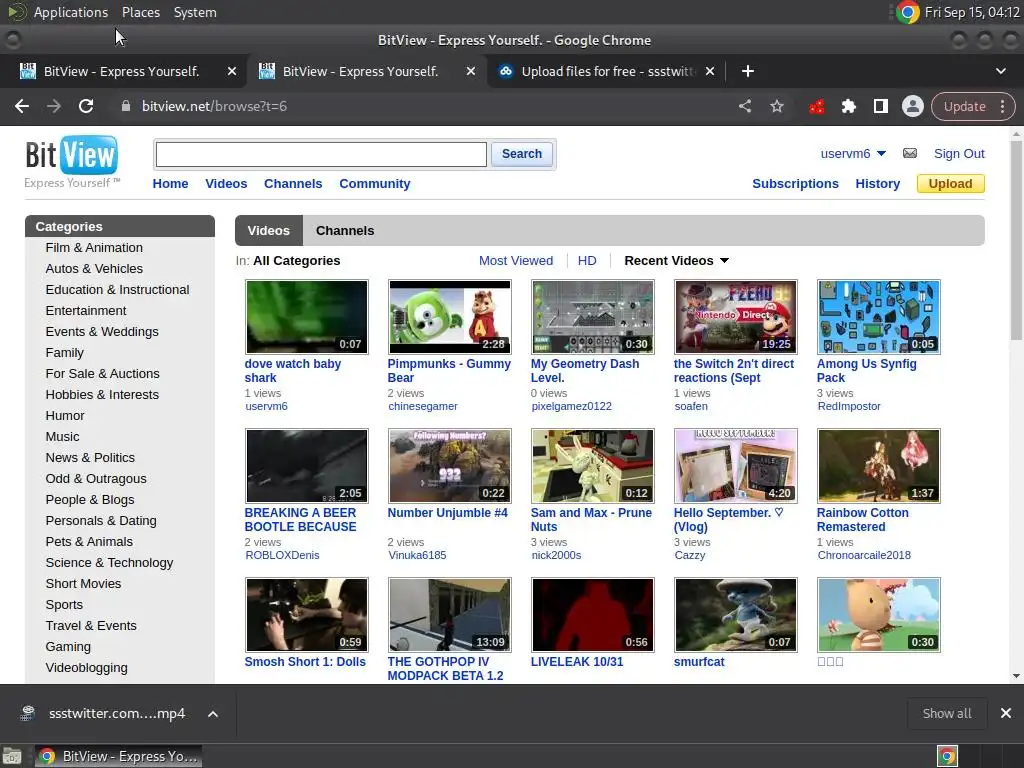Click the yellow Upload button
This screenshot has width=1024, height=768.
(x=950, y=184)
